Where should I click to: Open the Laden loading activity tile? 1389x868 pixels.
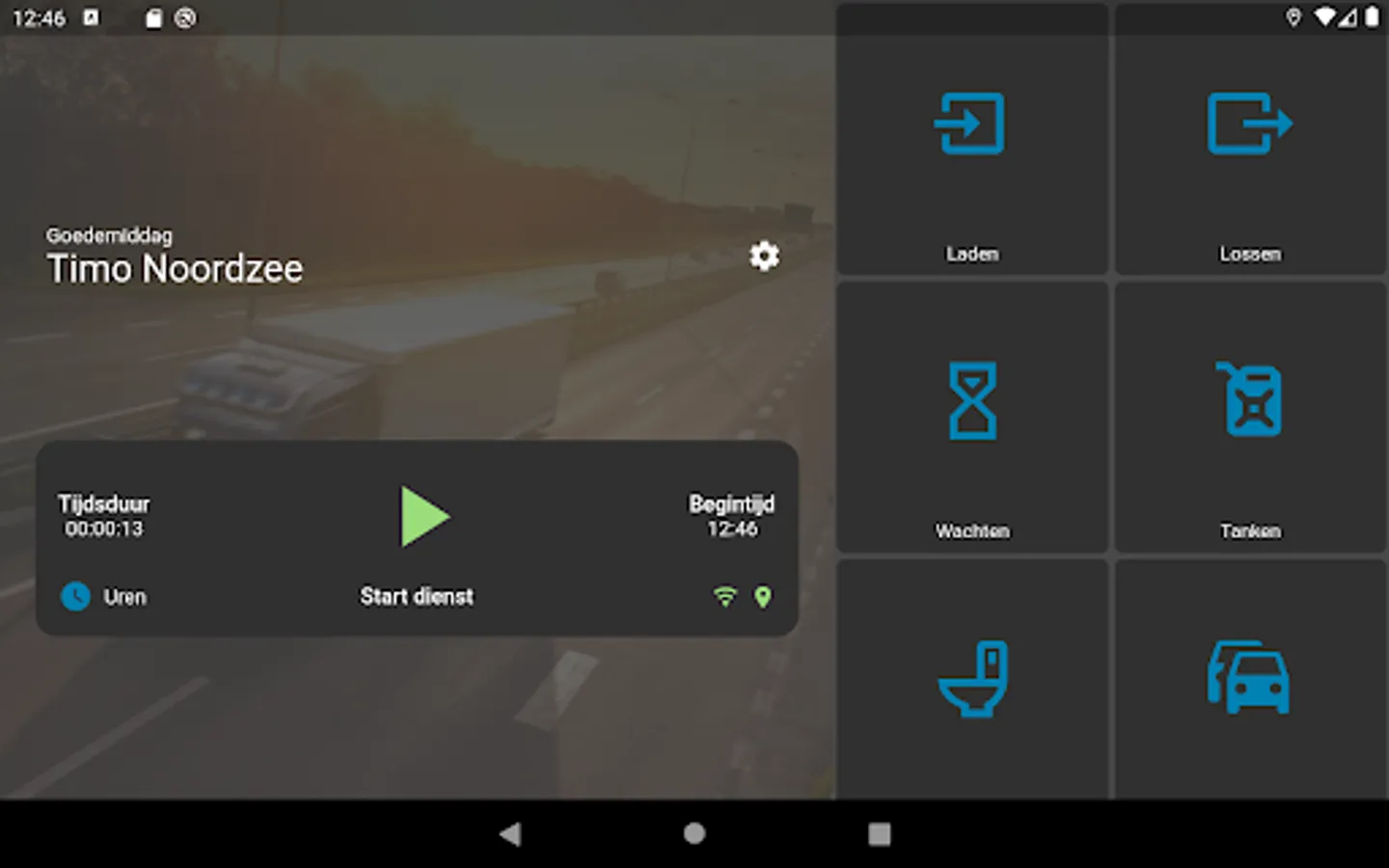971,140
